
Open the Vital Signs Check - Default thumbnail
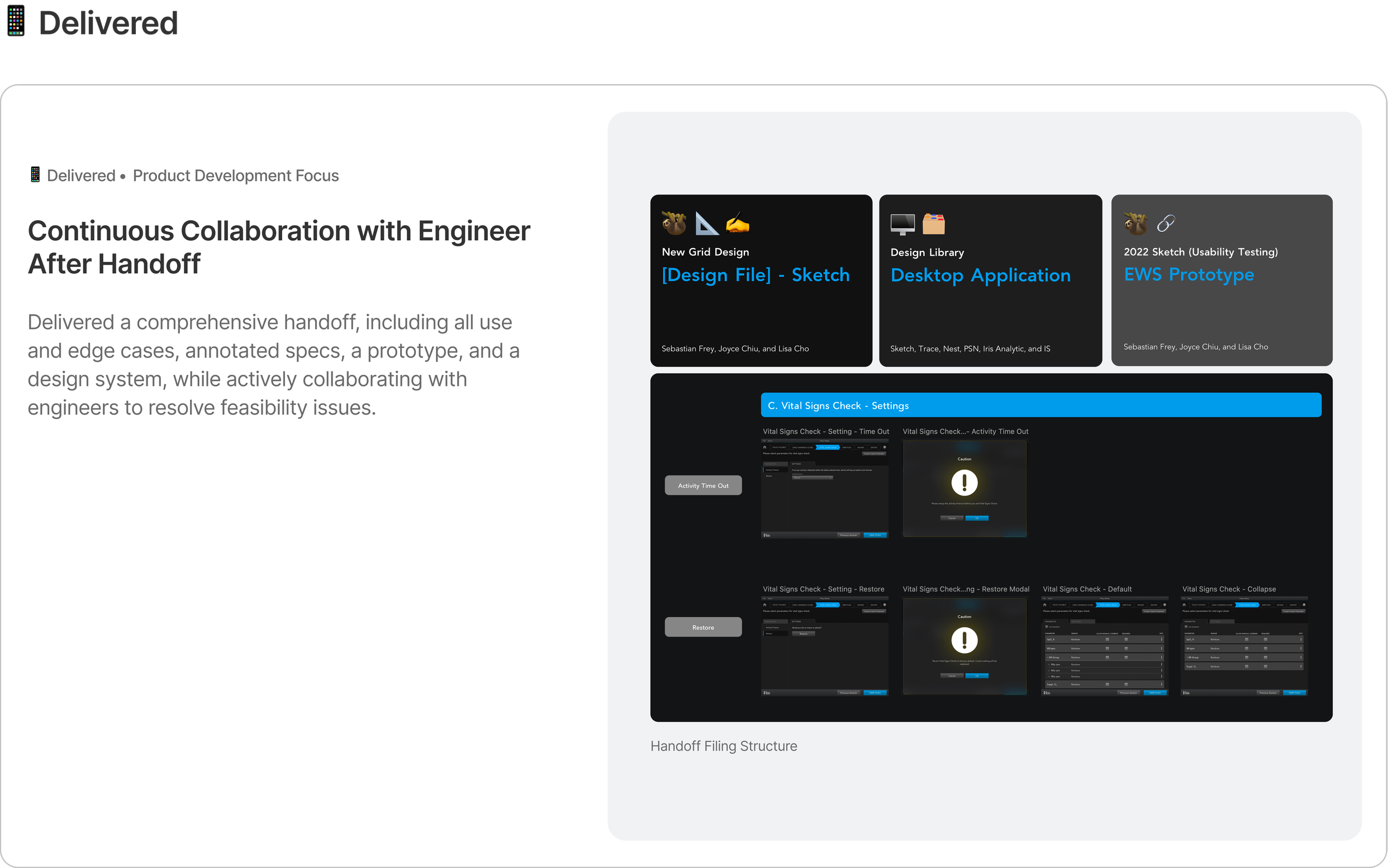(1104, 646)
